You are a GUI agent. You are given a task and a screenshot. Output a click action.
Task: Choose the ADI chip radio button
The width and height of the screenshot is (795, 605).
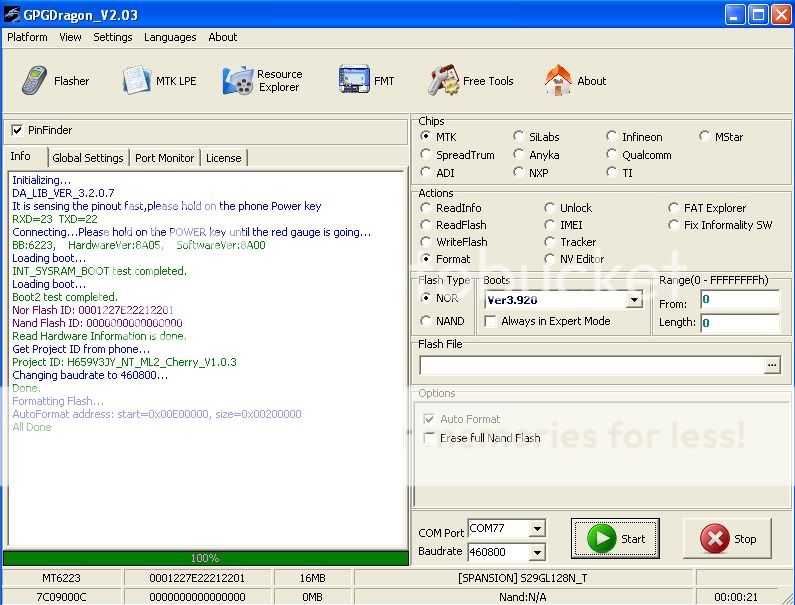point(426,172)
